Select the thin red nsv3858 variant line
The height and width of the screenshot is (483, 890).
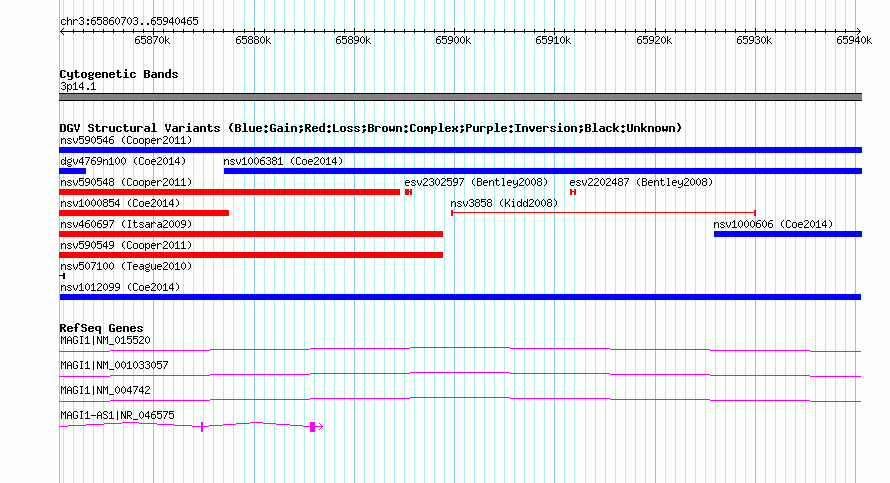pyautogui.click(x=603, y=213)
